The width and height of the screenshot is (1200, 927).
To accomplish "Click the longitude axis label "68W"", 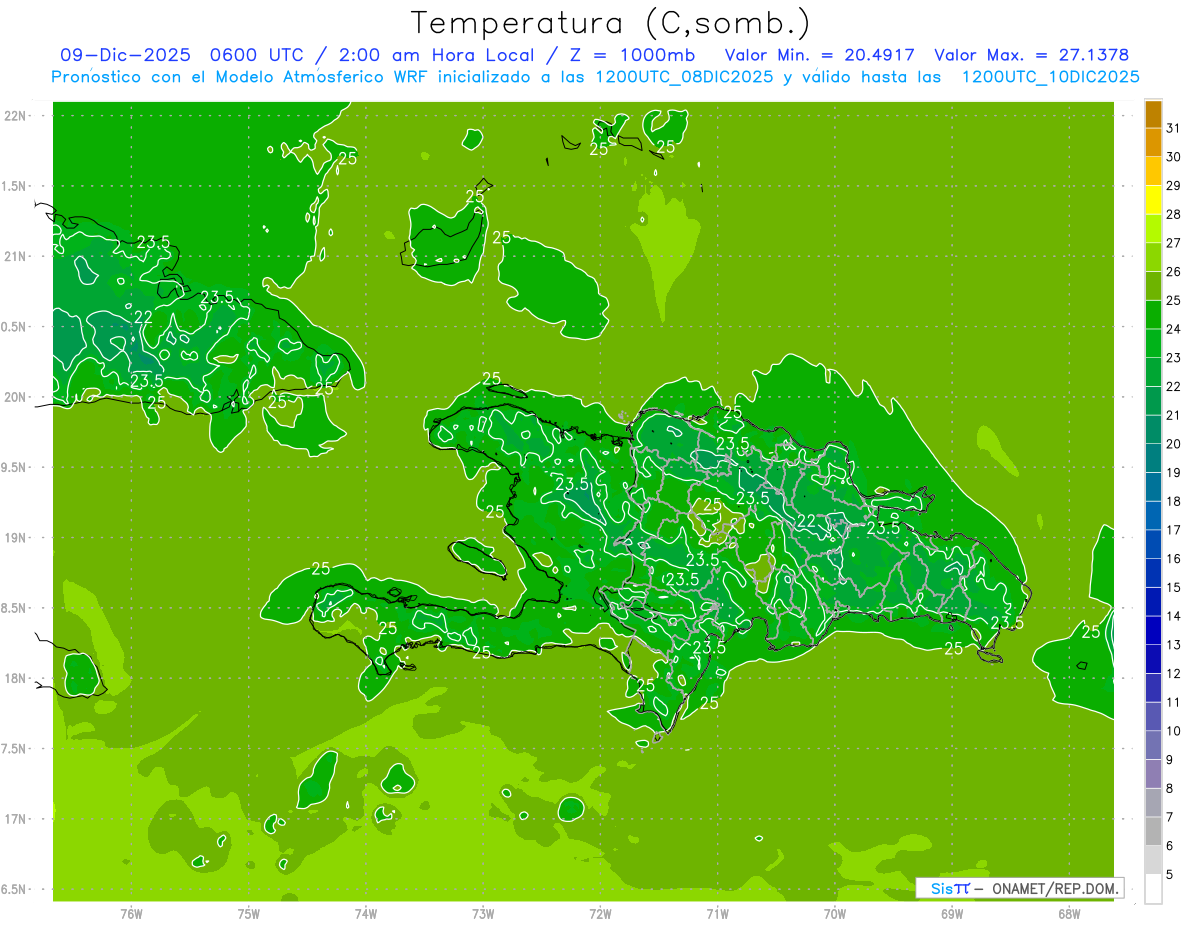I will click(1069, 912).
